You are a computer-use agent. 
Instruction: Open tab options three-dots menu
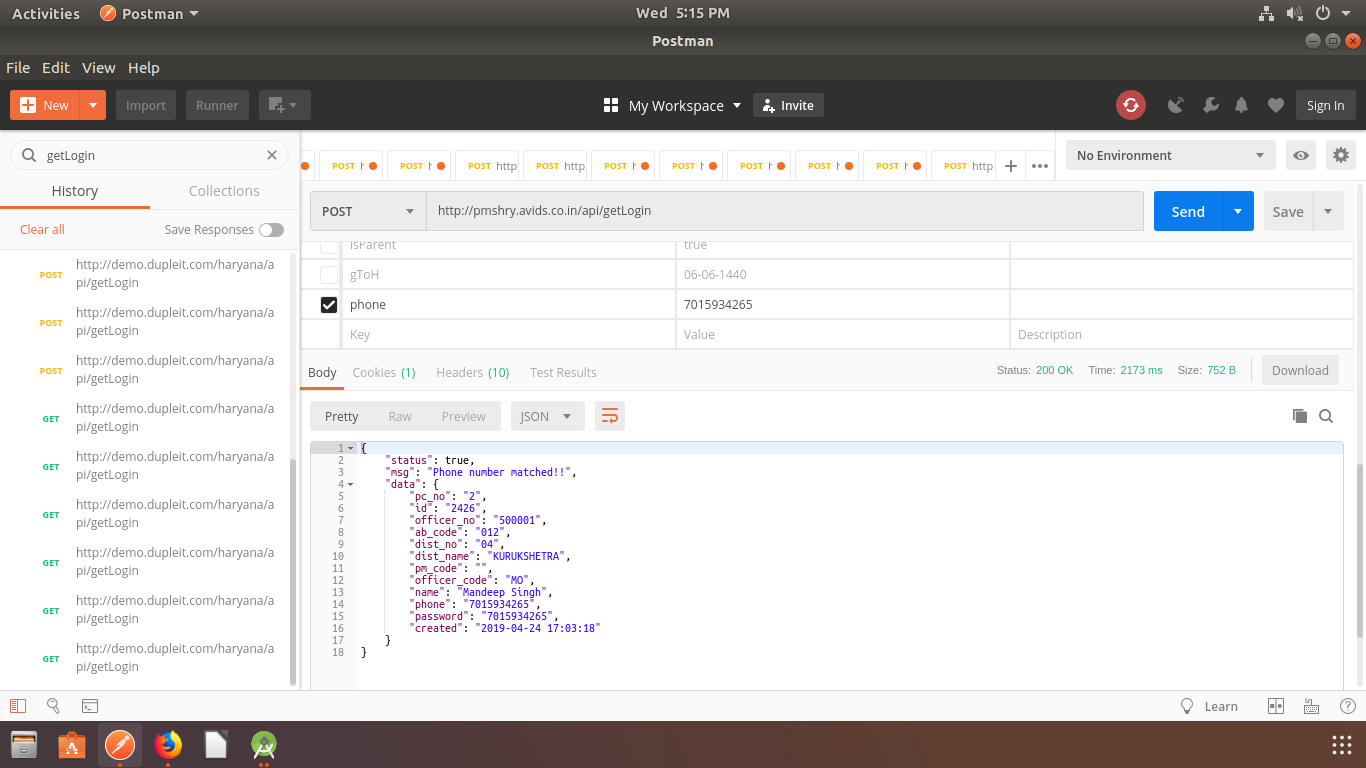(1040, 166)
